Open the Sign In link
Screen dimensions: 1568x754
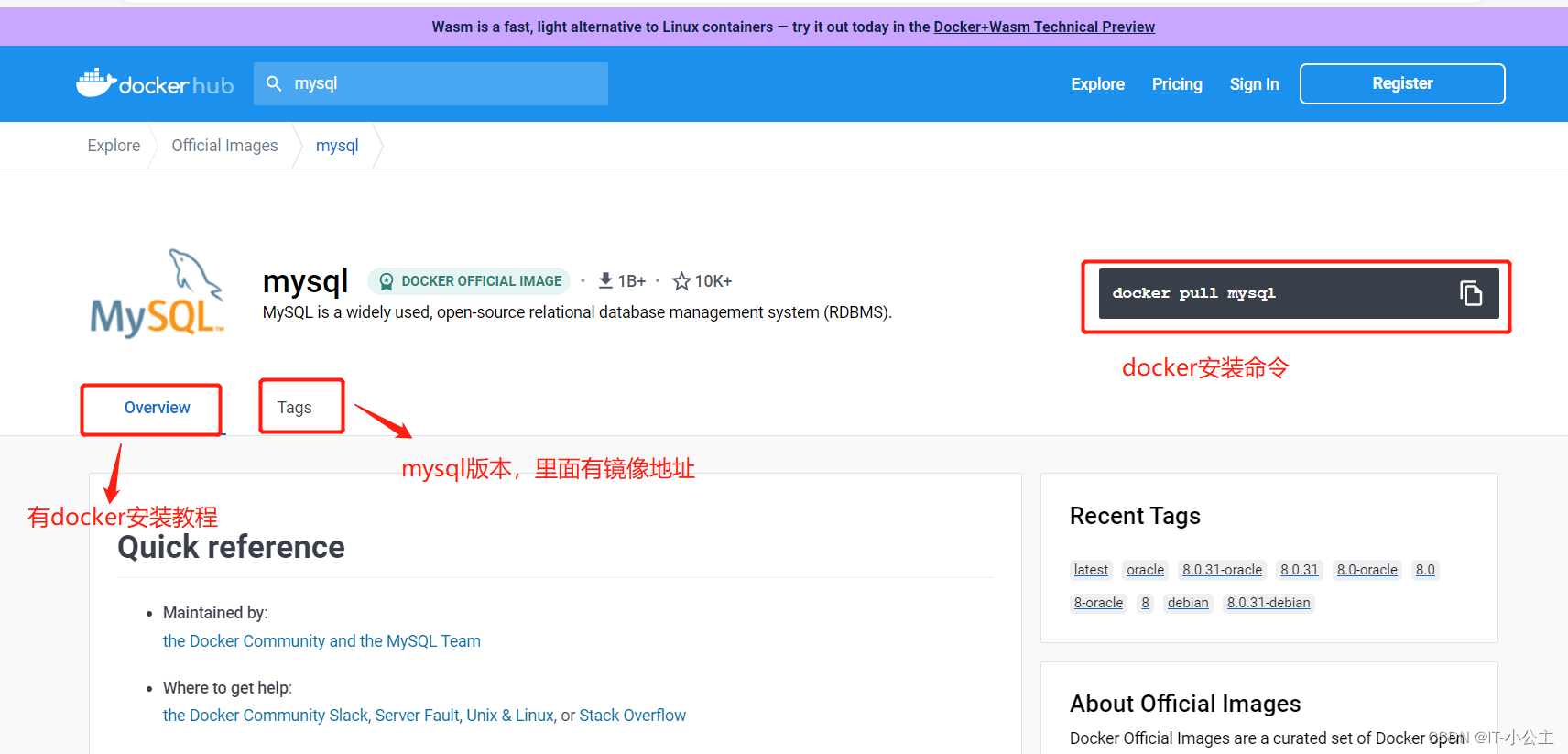pyautogui.click(x=1254, y=84)
